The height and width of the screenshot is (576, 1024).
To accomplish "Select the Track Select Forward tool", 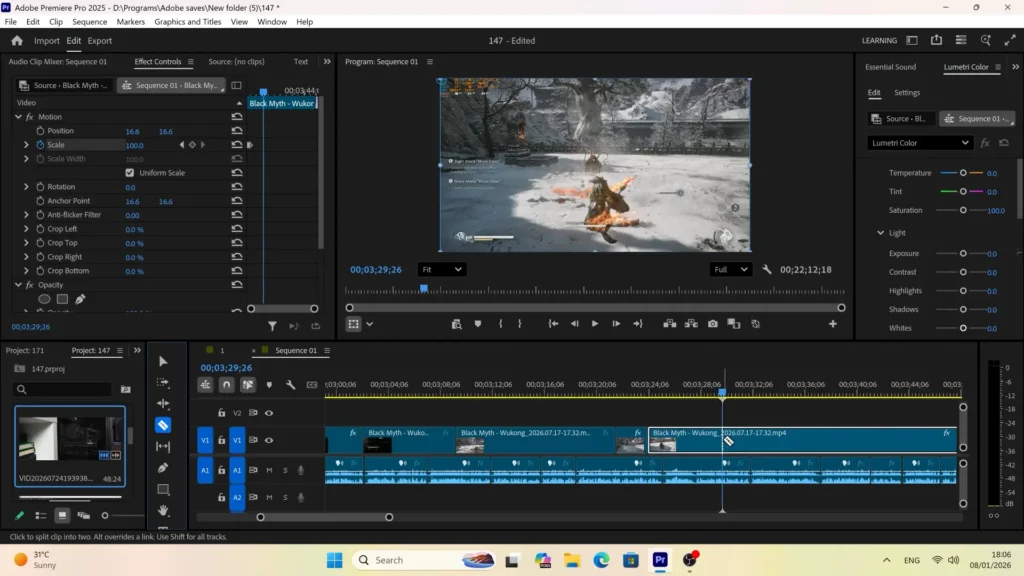I will pos(163,383).
